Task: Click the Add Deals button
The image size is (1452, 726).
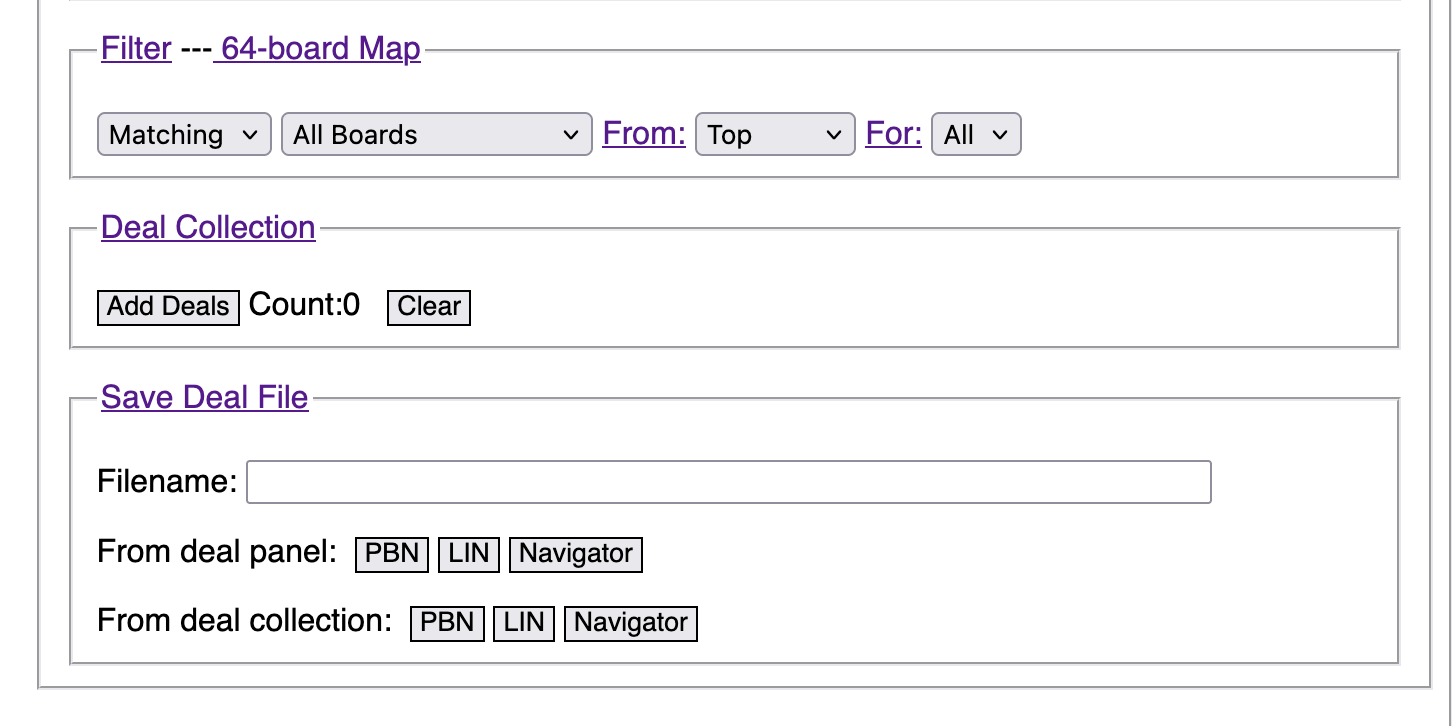Action: click(x=168, y=307)
